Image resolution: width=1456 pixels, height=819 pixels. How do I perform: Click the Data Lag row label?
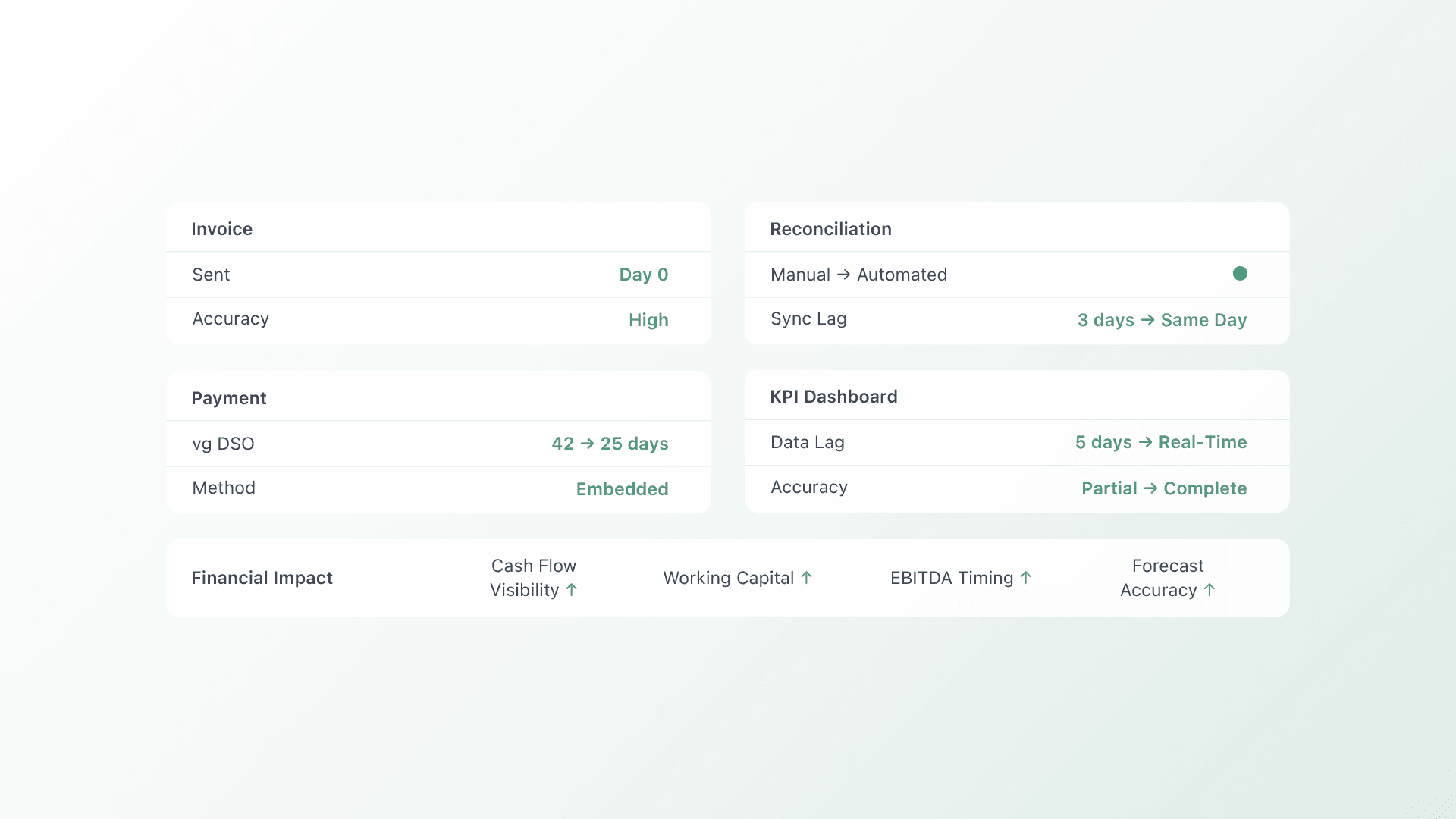click(807, 442)
